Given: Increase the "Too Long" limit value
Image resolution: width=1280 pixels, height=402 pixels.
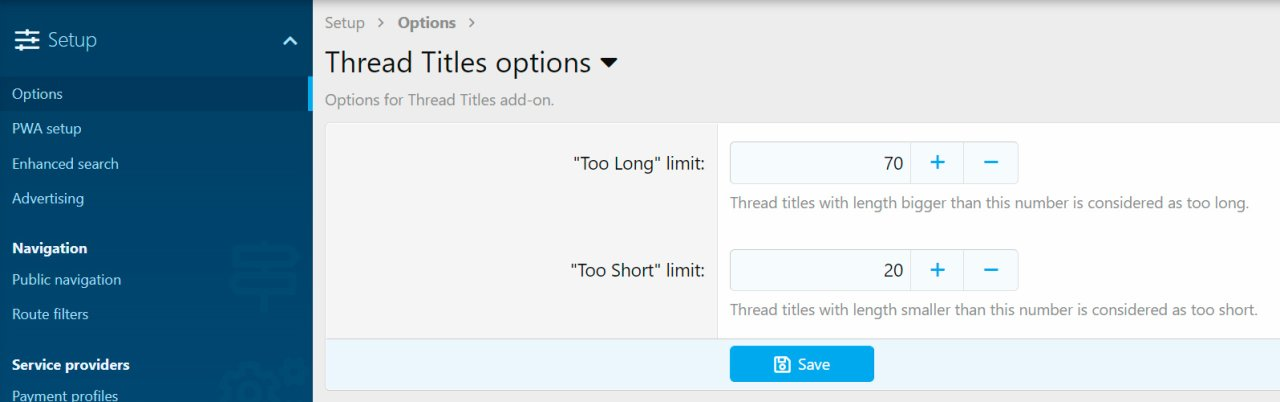Looking at the screenshot, I should click(x=937, y=163).
